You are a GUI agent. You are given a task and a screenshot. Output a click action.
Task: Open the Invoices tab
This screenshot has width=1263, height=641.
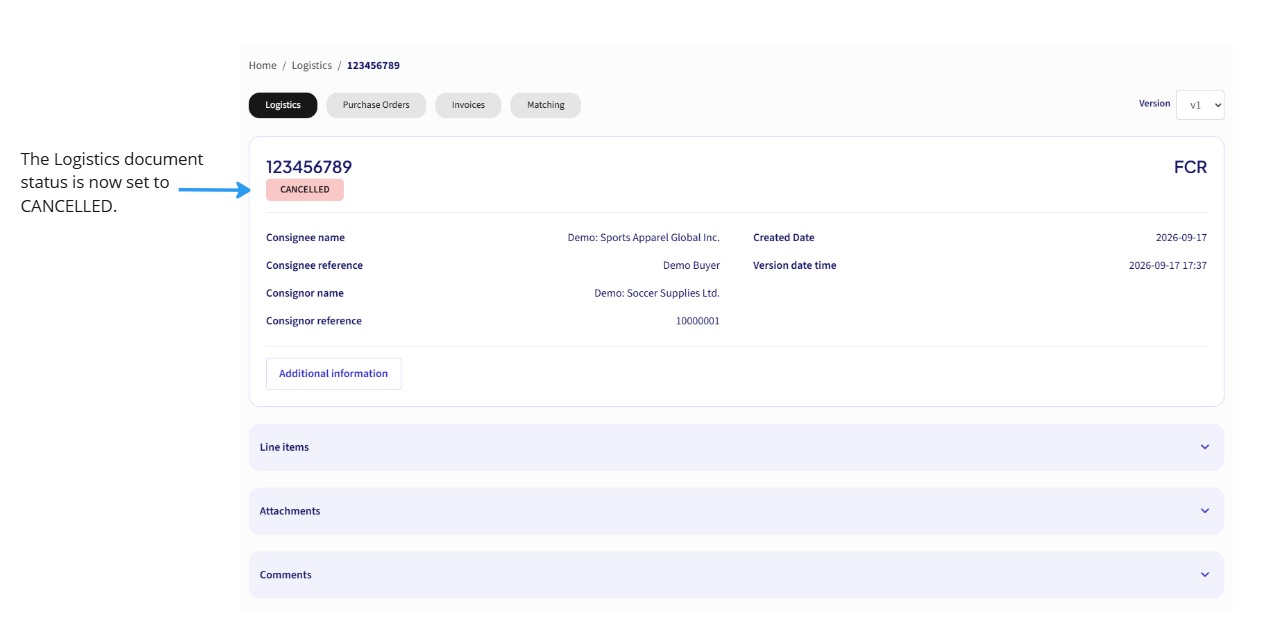pyautogui.click(x=468, y=105)
